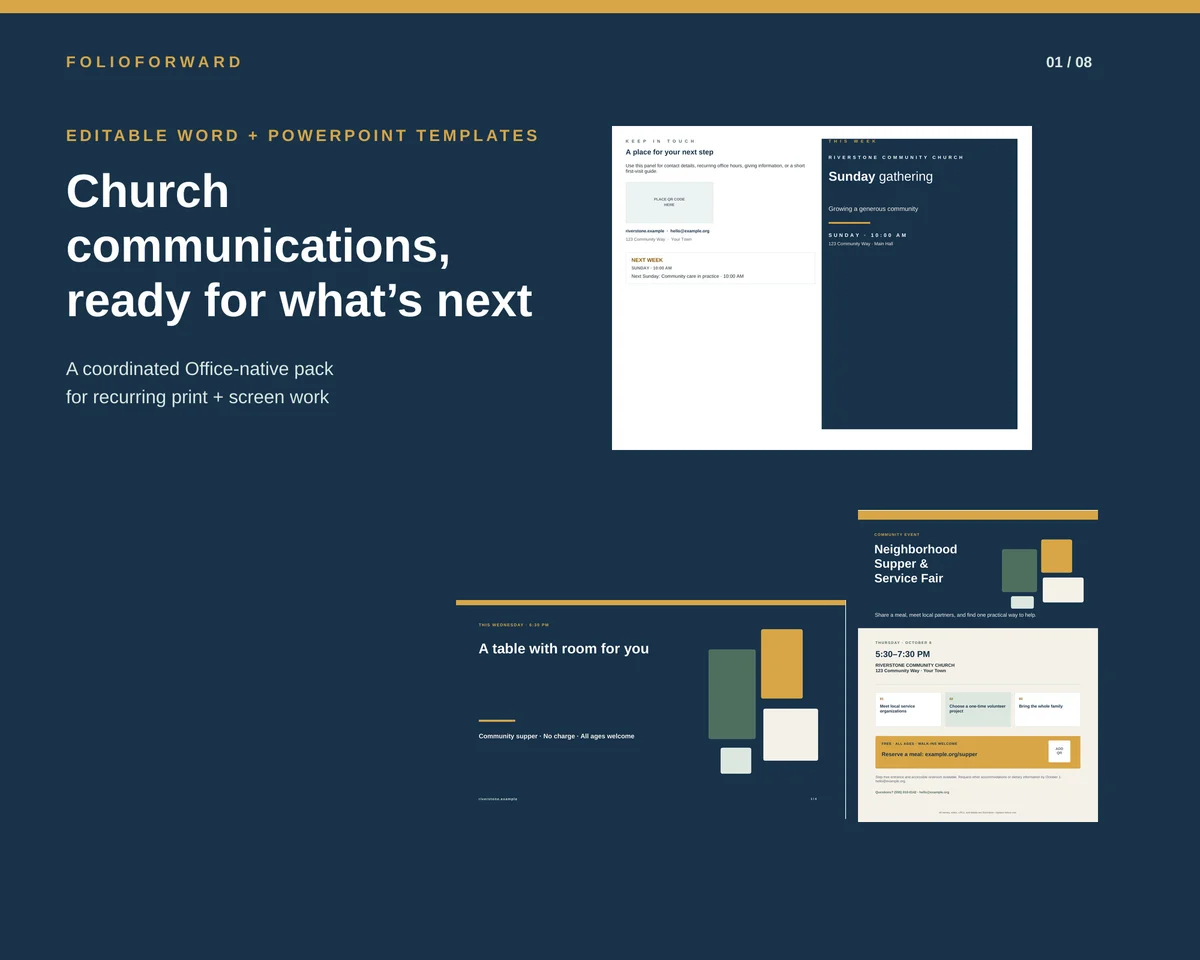Click the COMMUNITY EVENT label on the flyer

(x=897, y=535)
